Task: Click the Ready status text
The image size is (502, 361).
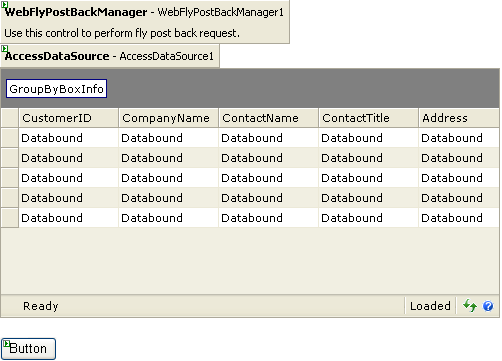Action: 41,306
